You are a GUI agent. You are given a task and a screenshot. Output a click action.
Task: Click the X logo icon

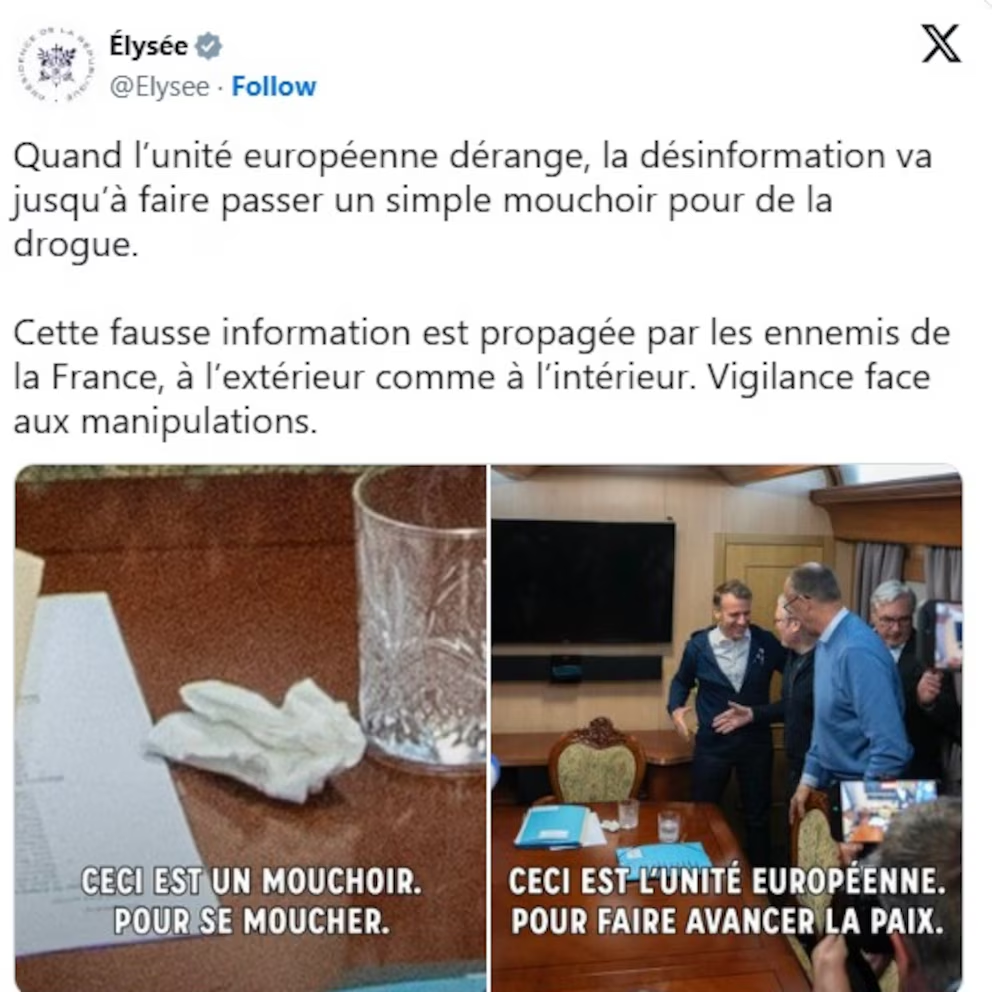pyautogui.click(x=941, y=44)
